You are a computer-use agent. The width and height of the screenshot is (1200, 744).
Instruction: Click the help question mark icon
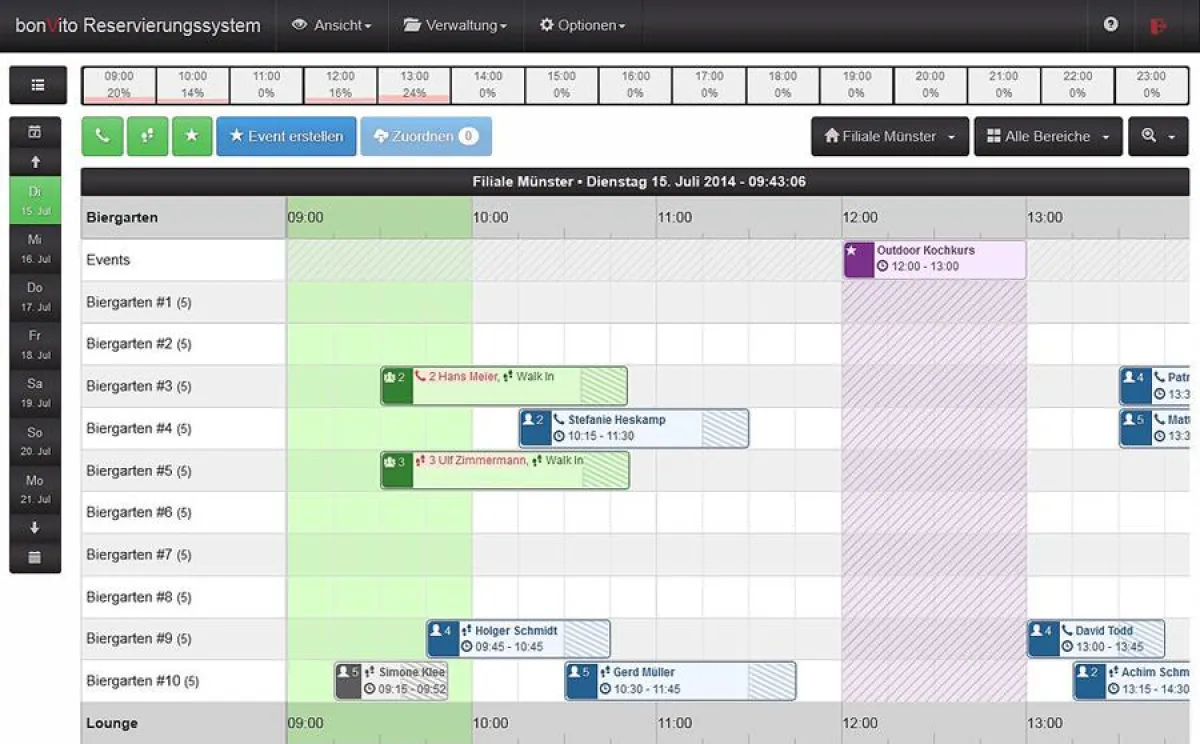pos(1111,25)
